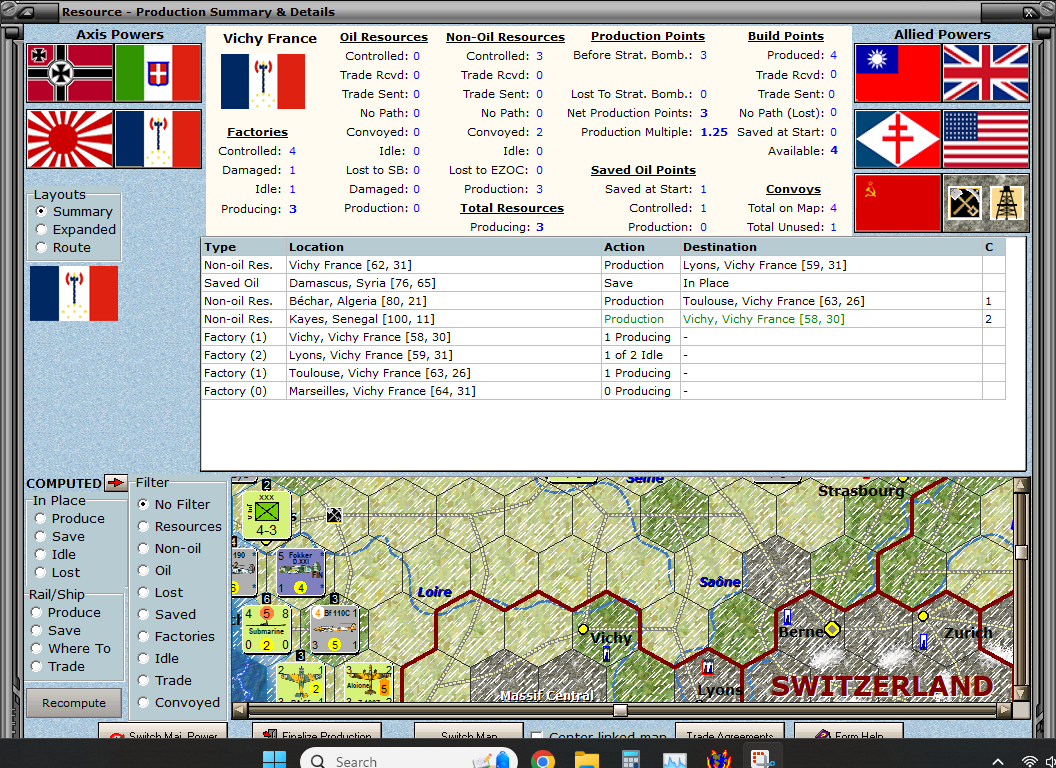Image resolution: width=1056 pixels, height=768 pixels.
Task: Toggle the Center linked map checkbox
Action: [537, 736]
